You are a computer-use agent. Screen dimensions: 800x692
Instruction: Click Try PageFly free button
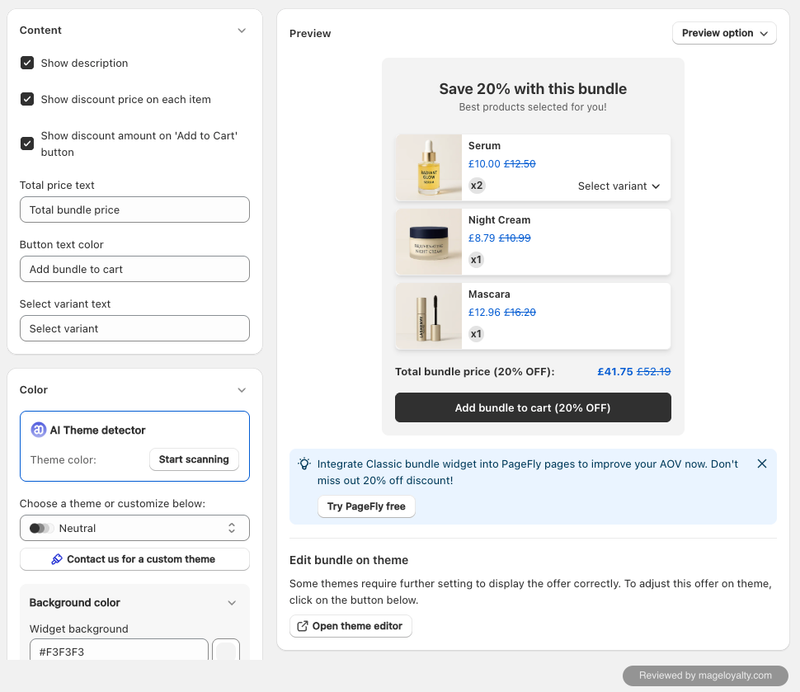366,506
